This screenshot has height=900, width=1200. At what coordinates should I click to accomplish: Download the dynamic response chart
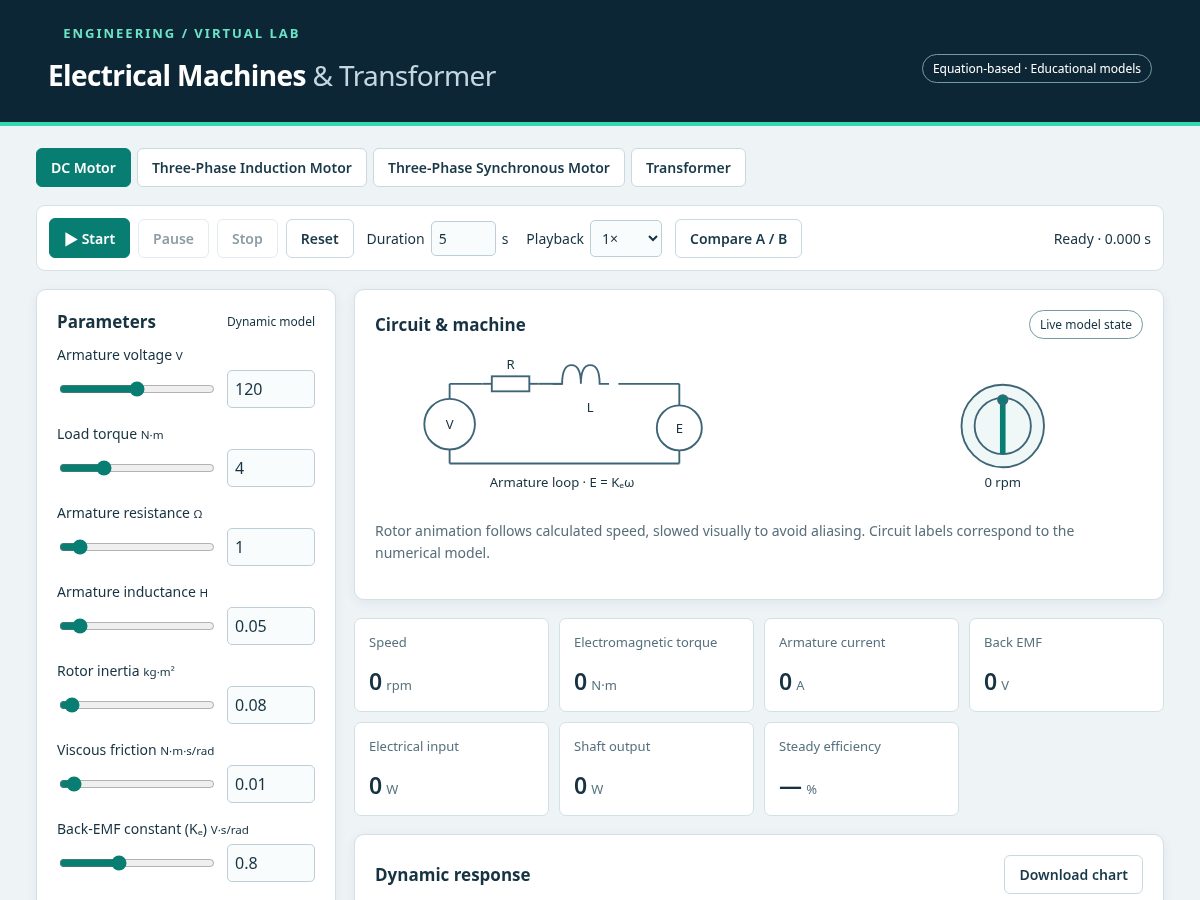click(x=1073, y=874)
